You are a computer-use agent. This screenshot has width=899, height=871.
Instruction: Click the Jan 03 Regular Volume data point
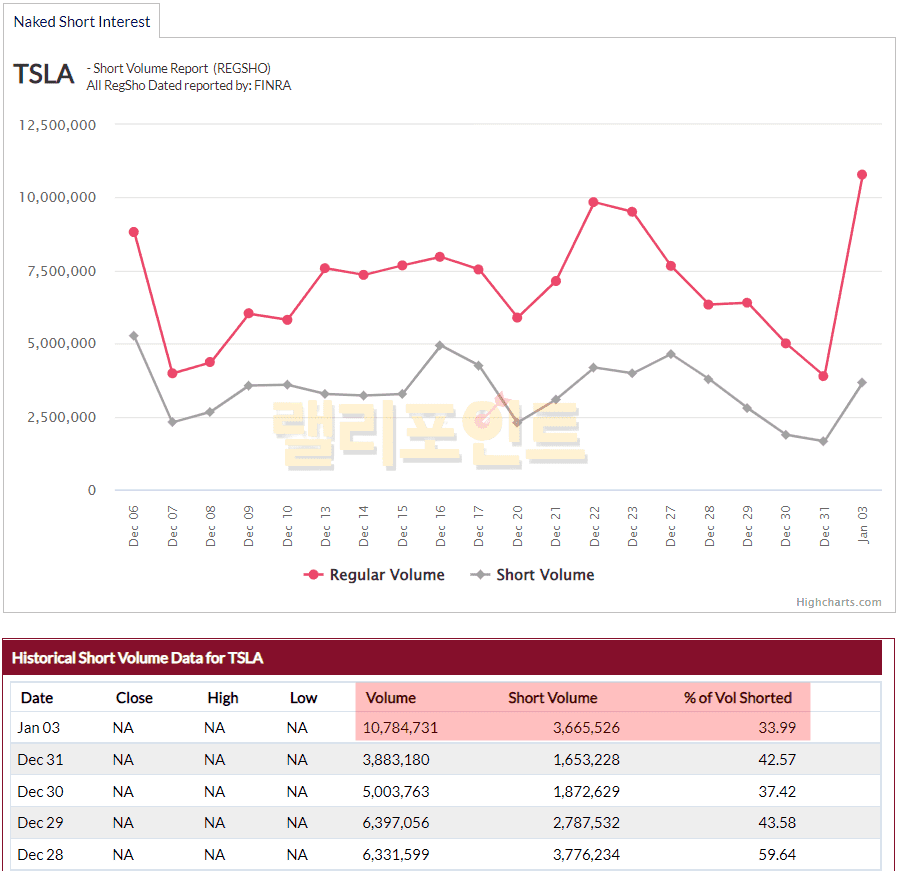pyautogui.click(x=862, y=175)
